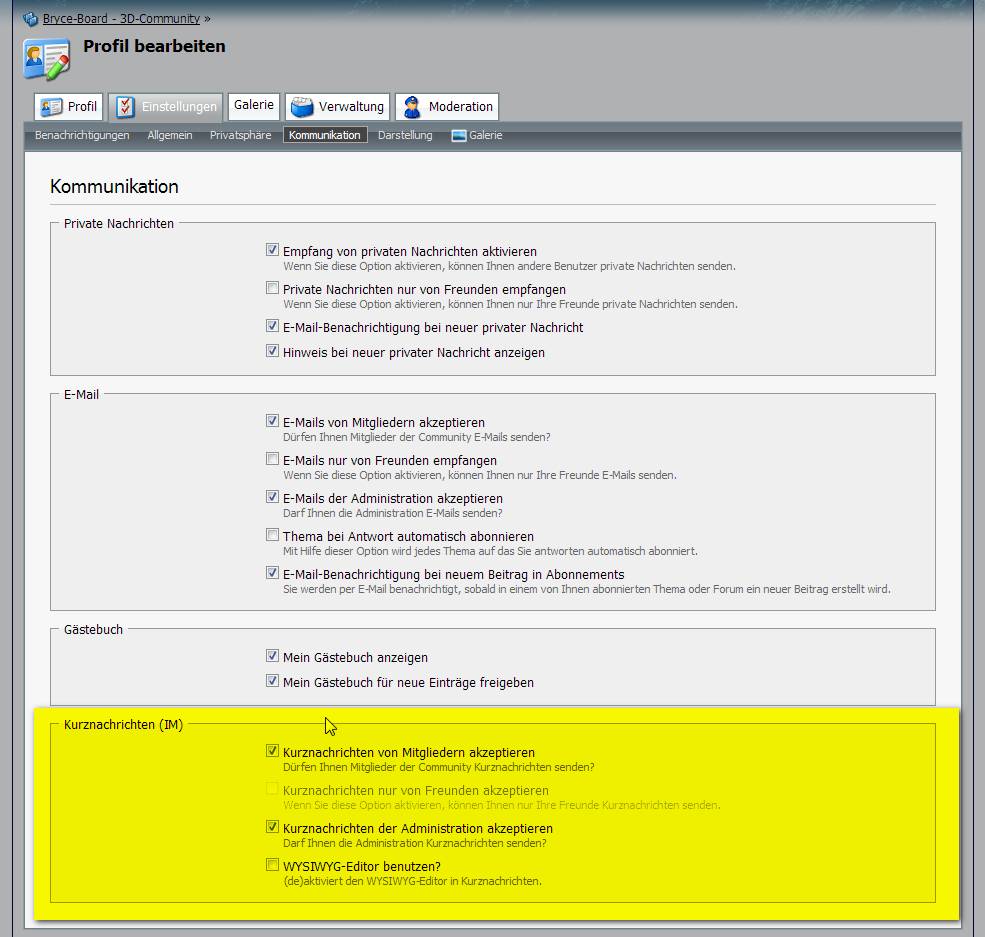Click the Kurznachrichten (IM) group label
The width and height of the screenshot is (985, 937).
(x=123, y=725)
